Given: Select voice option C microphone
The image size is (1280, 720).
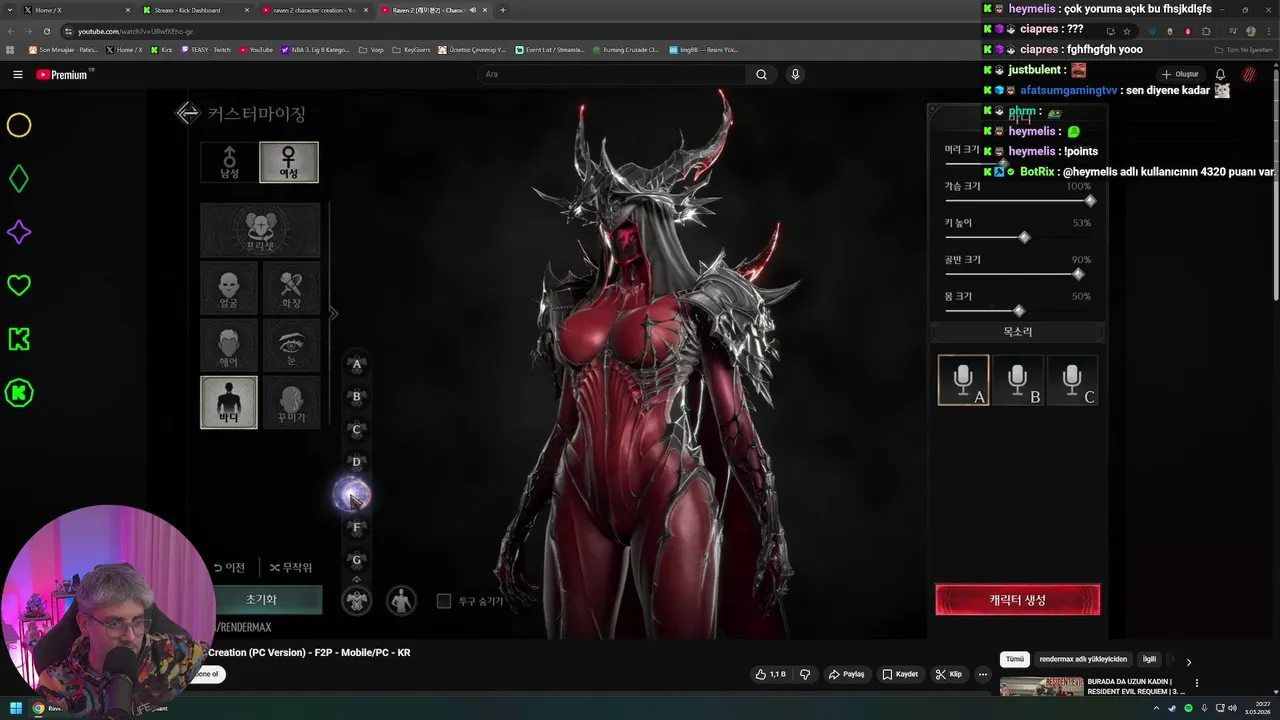Looking at the screenshot, I should click(1072, 380).
